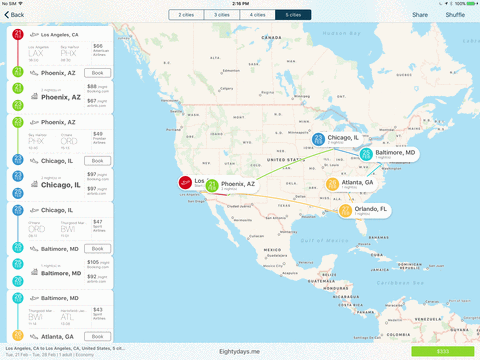This screenshot has width=480, height=360.
Task: Click the Los Angeles, CA departure heading
Action: [60, 35]
